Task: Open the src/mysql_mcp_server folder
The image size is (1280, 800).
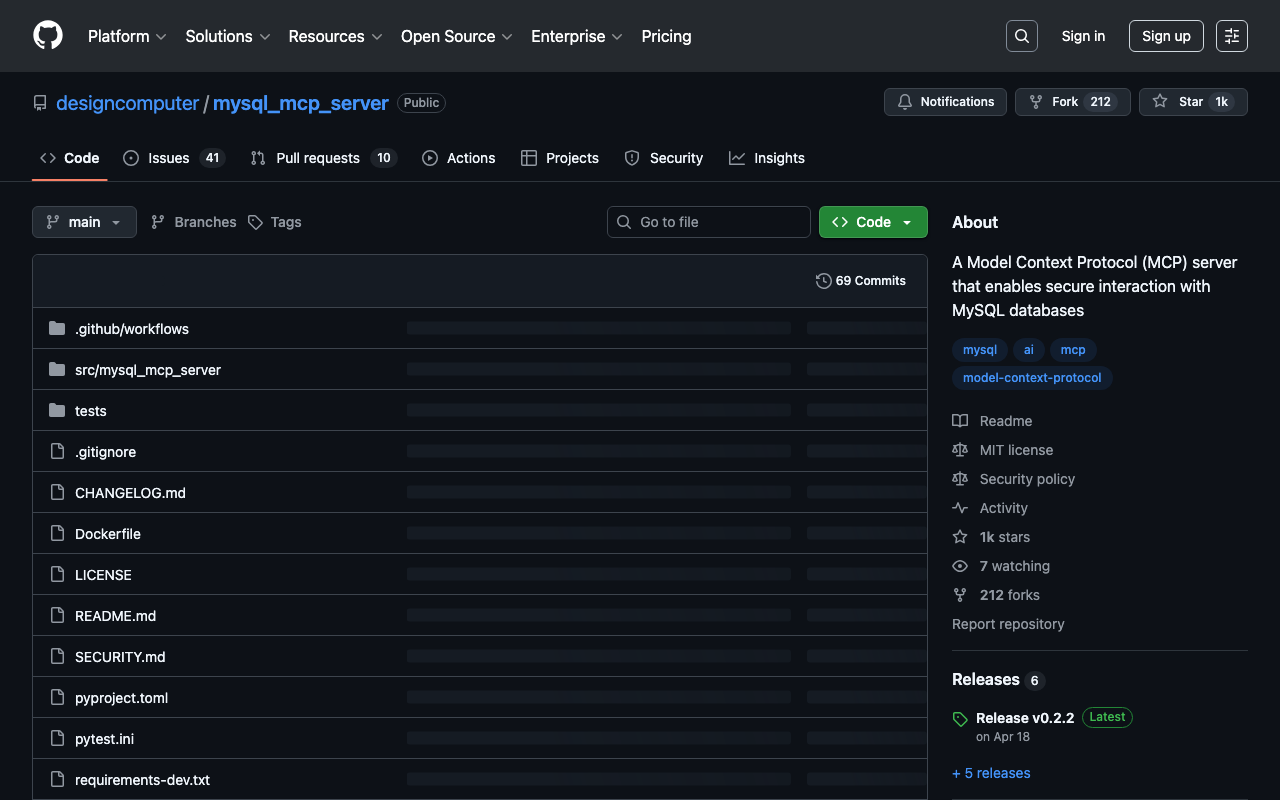Action: [x=147, y=370]
